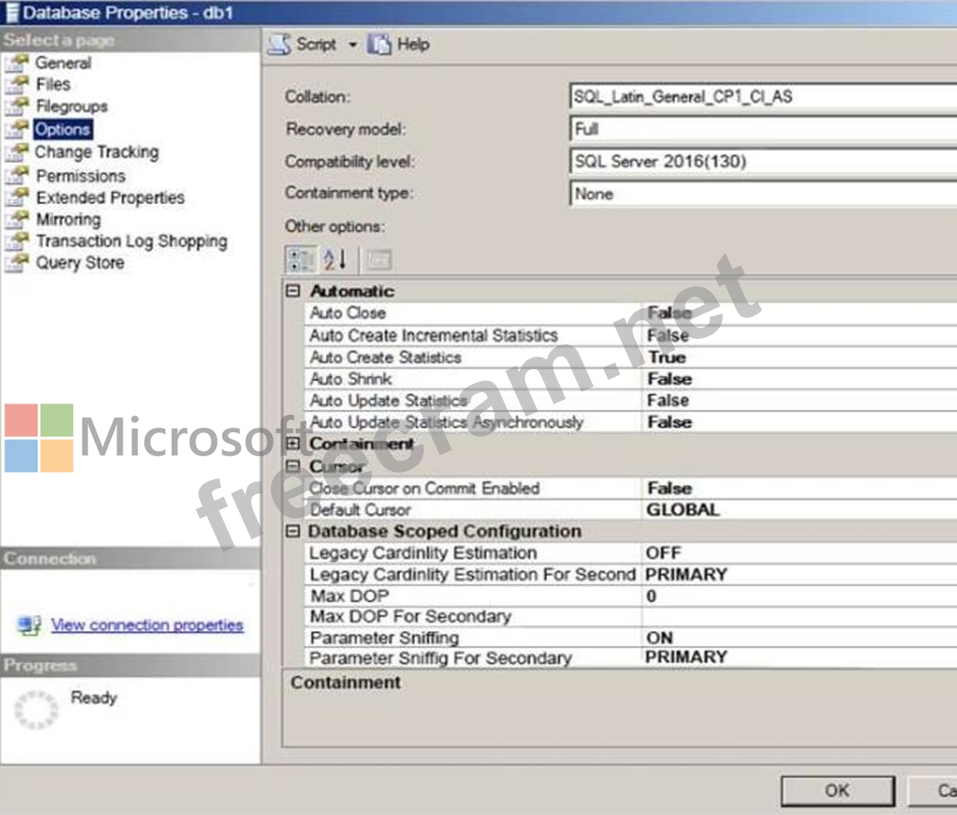Select the Query Store page
The image size is (957, 815).
pos(80,263)
